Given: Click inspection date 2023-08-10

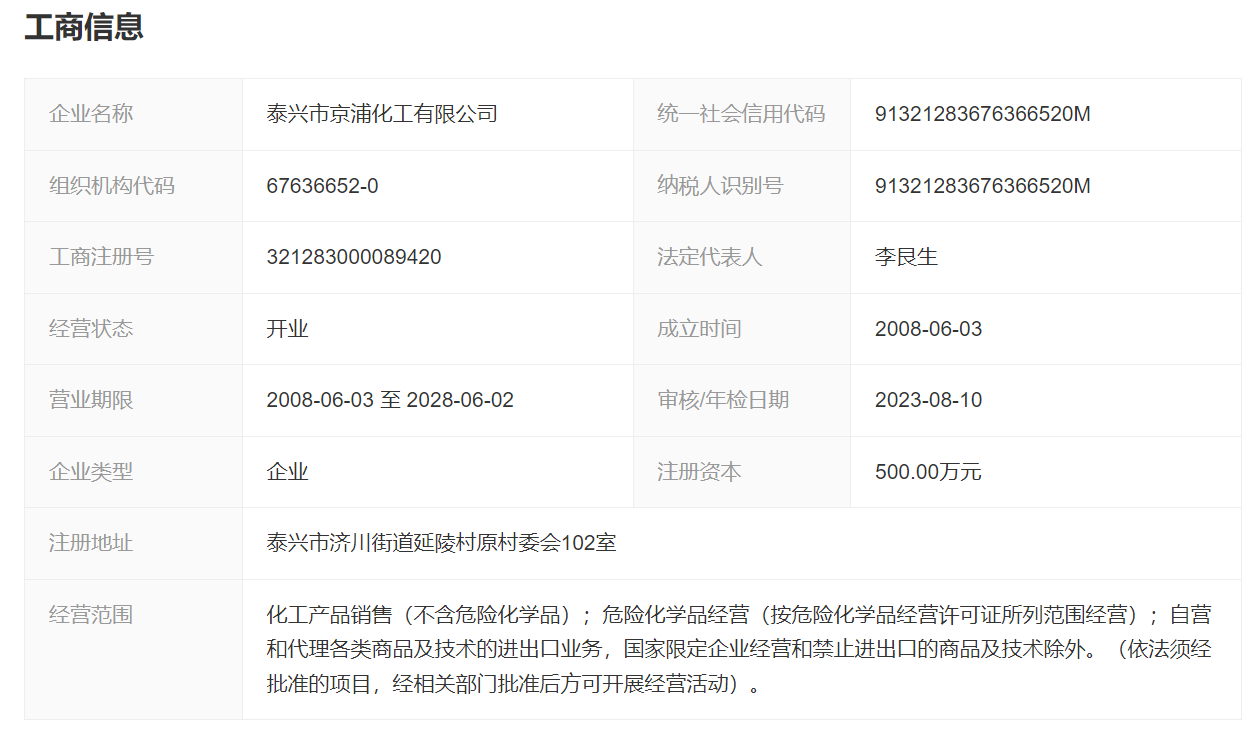Looking at the screenshot, I should [928, 400].
